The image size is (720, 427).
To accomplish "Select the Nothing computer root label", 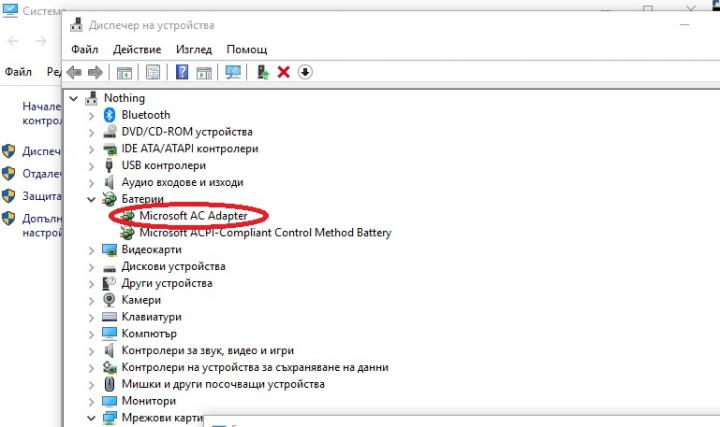I will (124, 98).
